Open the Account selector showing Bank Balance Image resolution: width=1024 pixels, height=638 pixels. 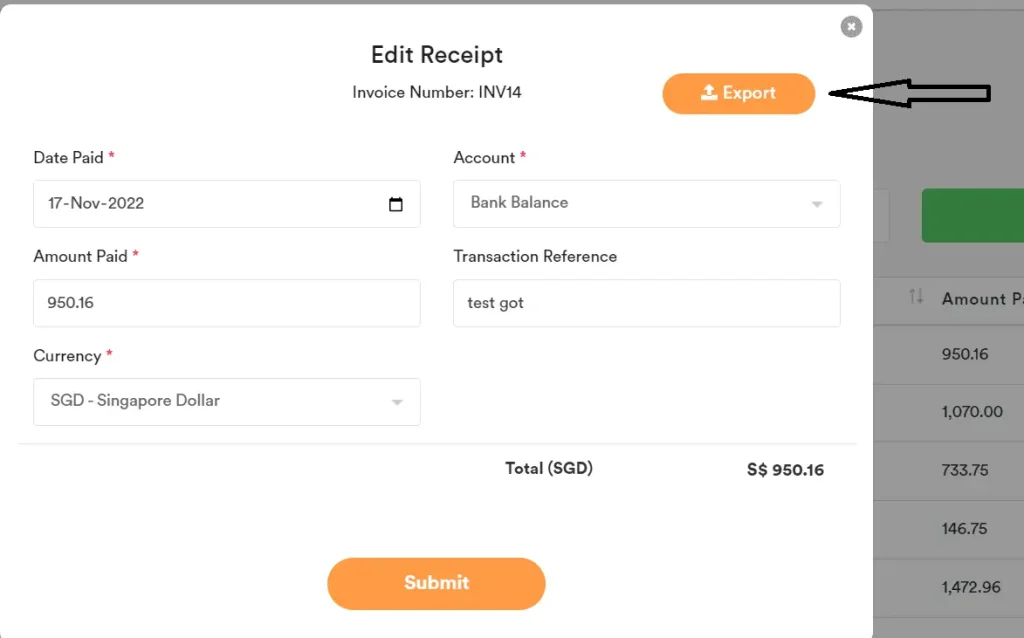[x=646, y=203]
